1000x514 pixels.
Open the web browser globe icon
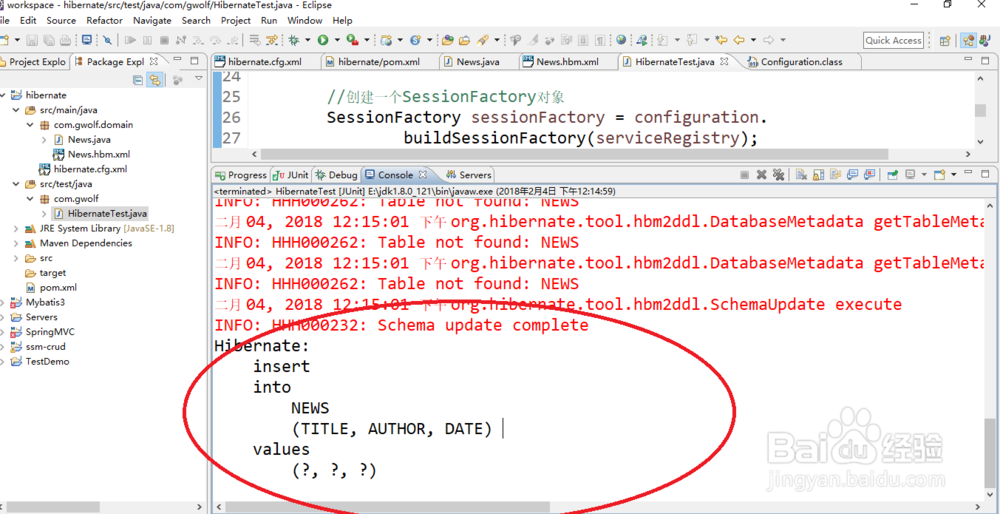point(621,40)
